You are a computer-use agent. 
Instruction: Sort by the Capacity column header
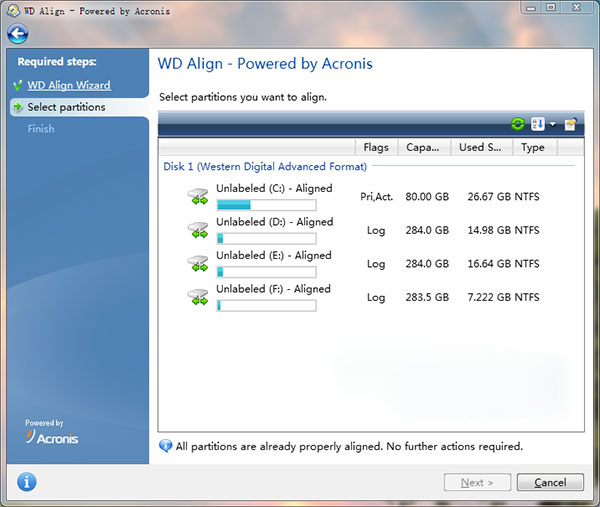tap(424, 147)
